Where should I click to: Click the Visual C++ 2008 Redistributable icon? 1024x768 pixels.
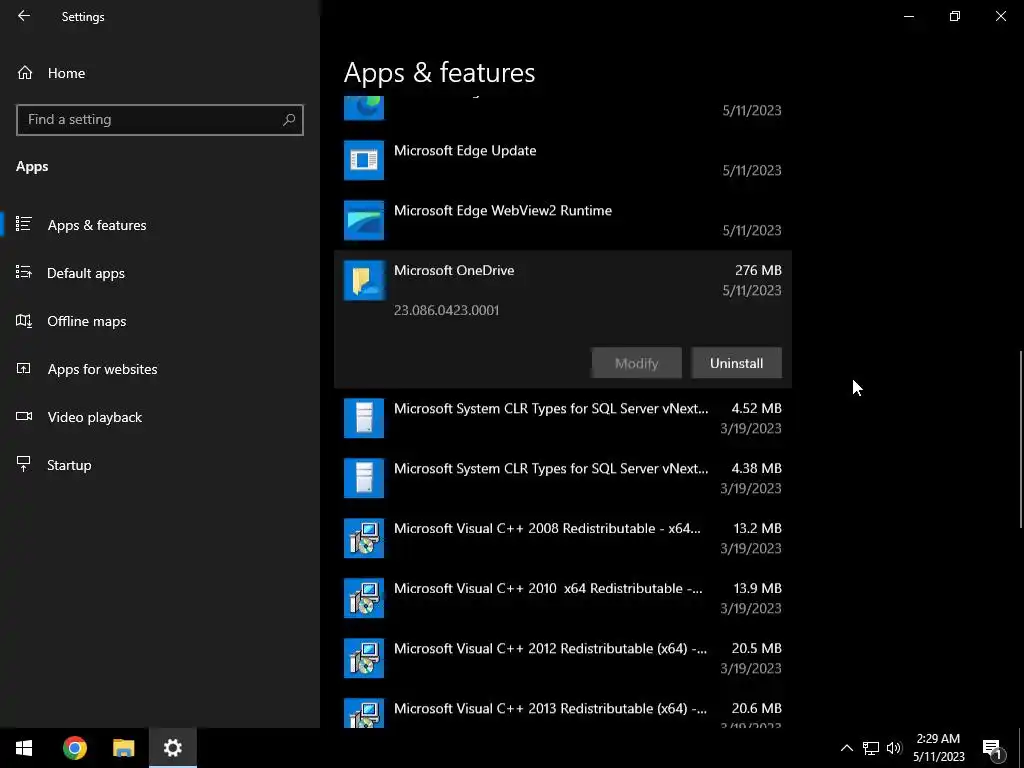pos(364,538)
